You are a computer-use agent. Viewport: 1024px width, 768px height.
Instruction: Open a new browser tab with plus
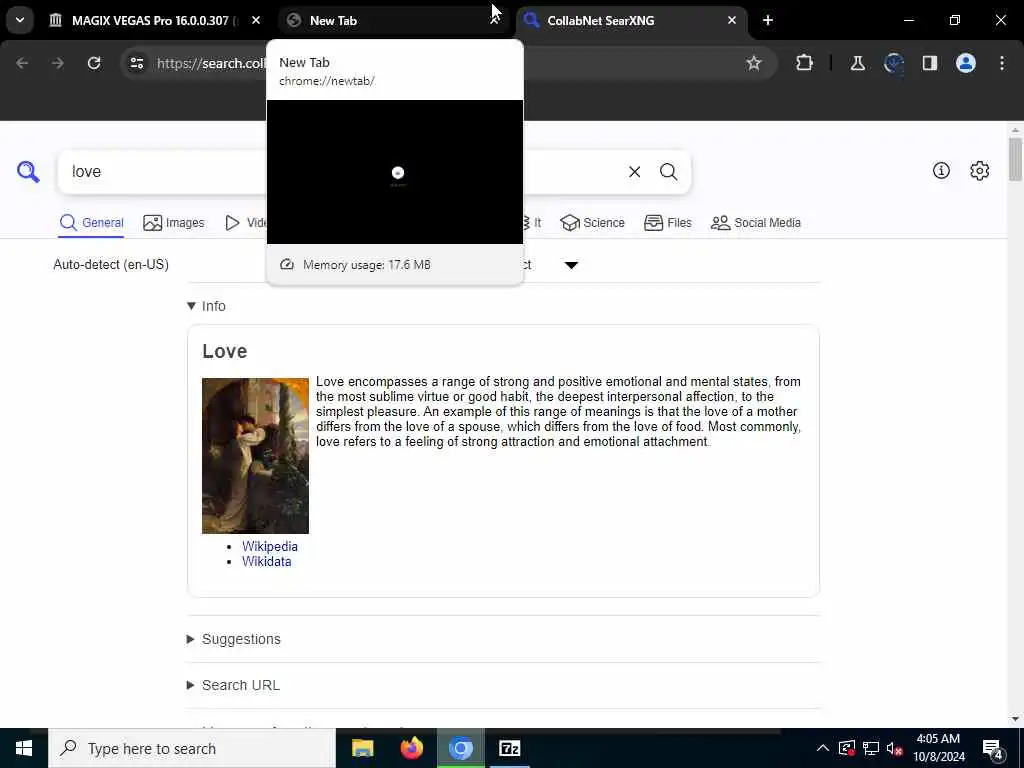(768, 21)
